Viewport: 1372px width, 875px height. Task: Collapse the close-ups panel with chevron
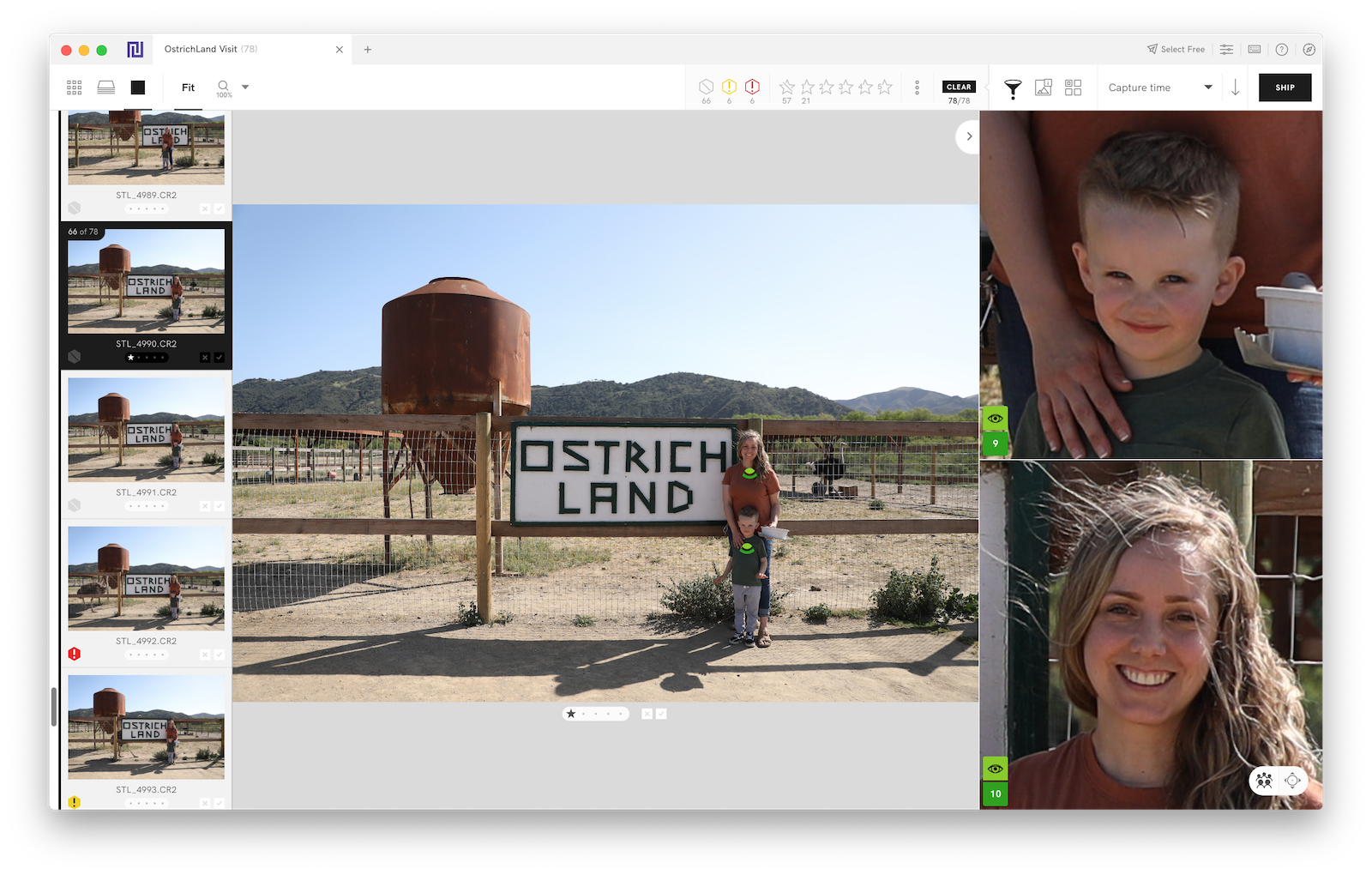tap(969, 136)
